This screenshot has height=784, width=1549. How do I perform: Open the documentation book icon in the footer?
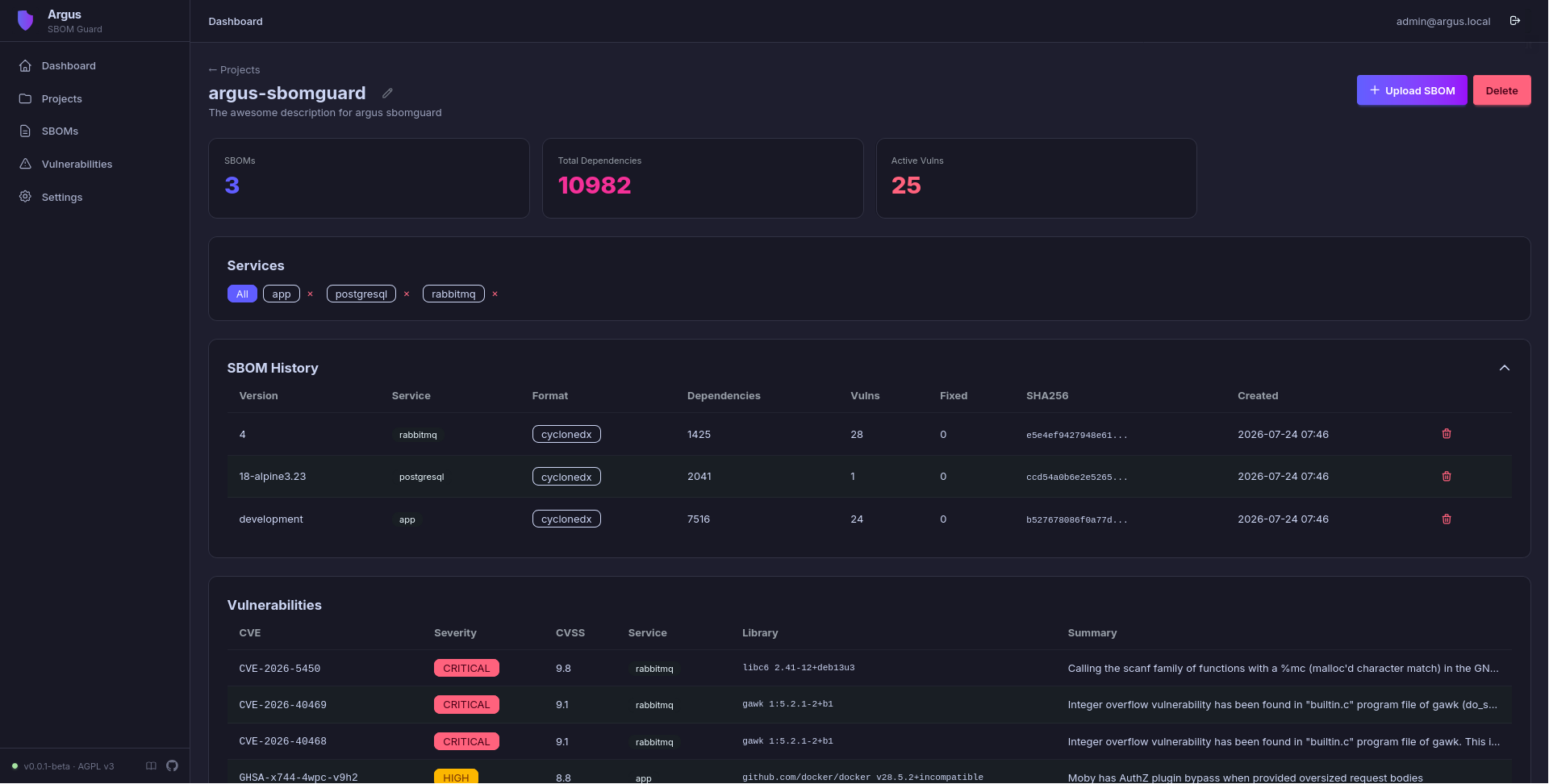pos(151,766)
